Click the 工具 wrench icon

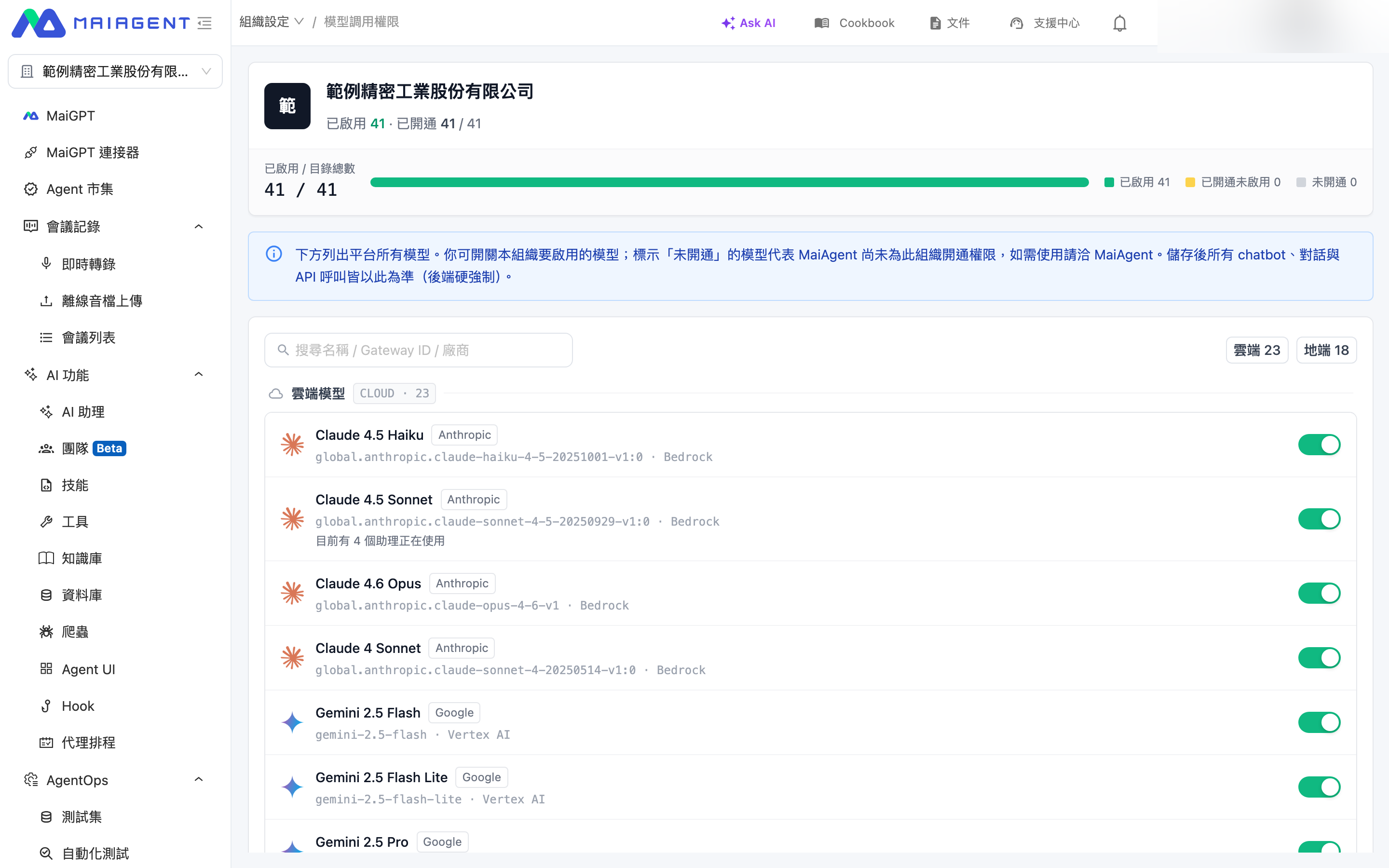pyautogui.click(x=46, y=521)
